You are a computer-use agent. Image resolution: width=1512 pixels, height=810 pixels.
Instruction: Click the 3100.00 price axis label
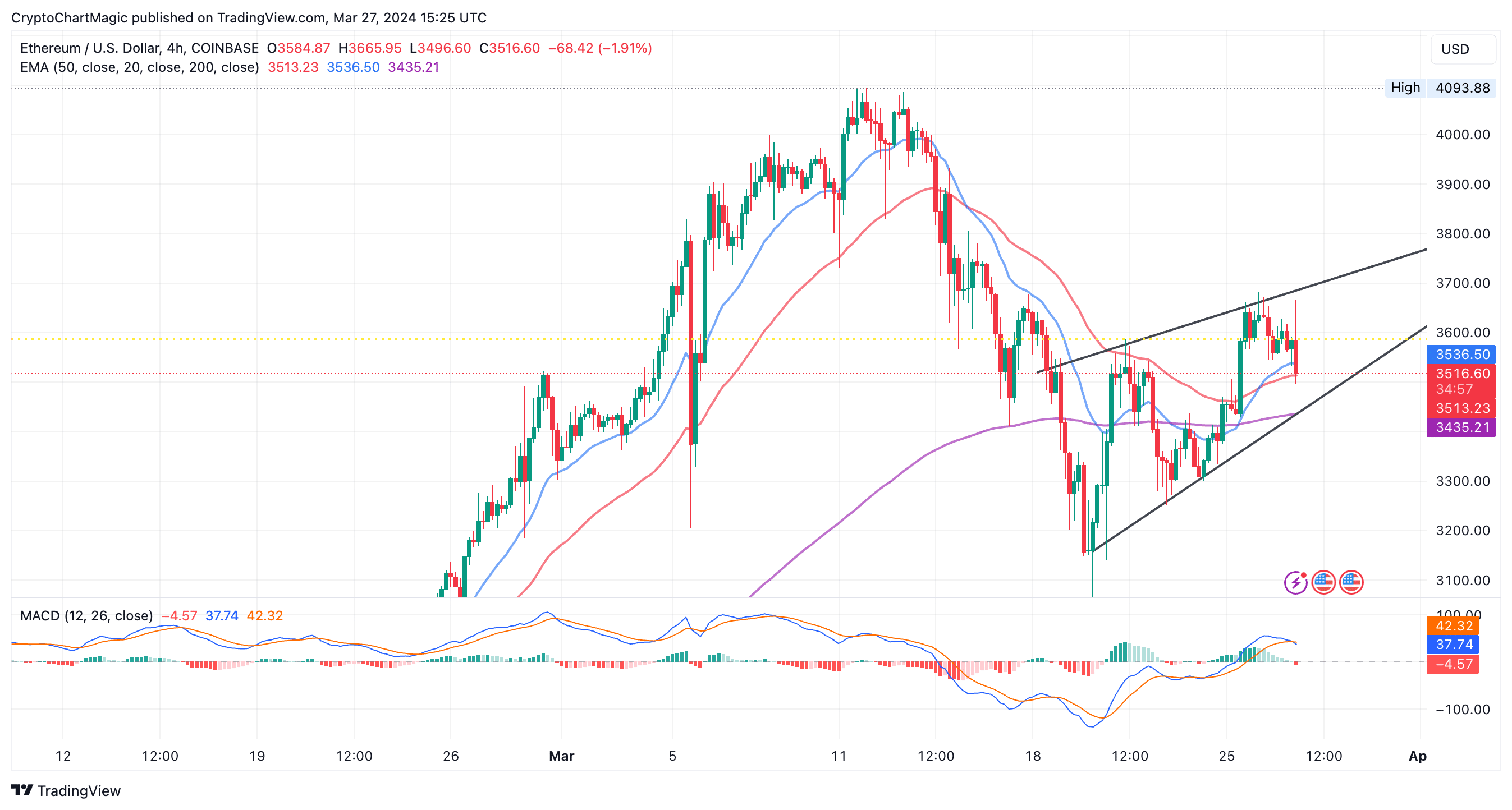pyautogui.click(x=1463, y=581)
